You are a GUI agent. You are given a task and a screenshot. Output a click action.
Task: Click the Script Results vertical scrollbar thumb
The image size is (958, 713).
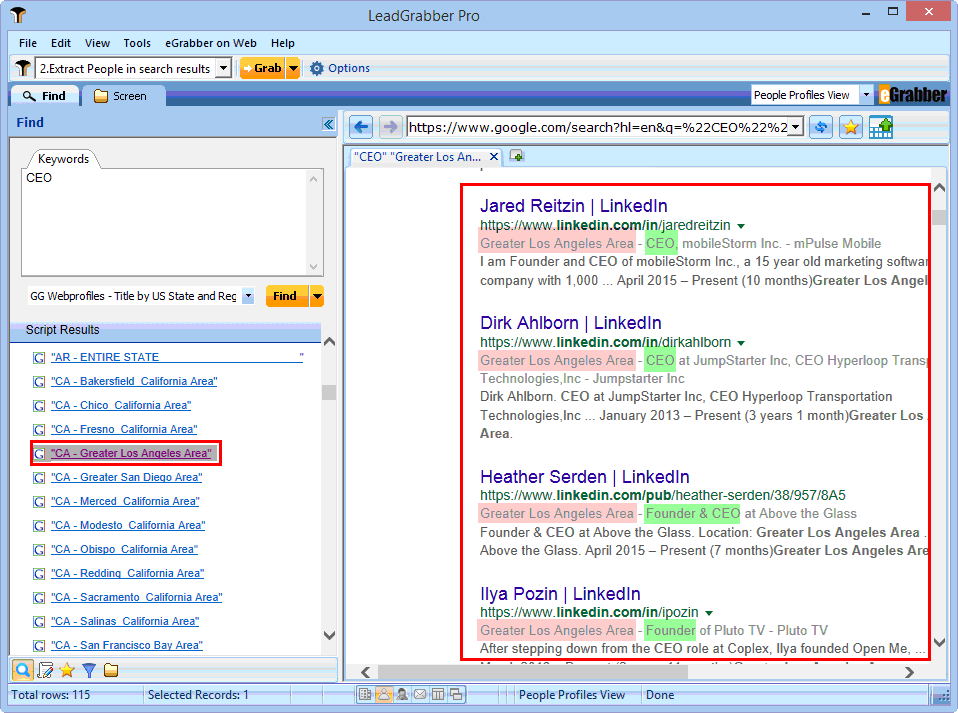[329, 392]
